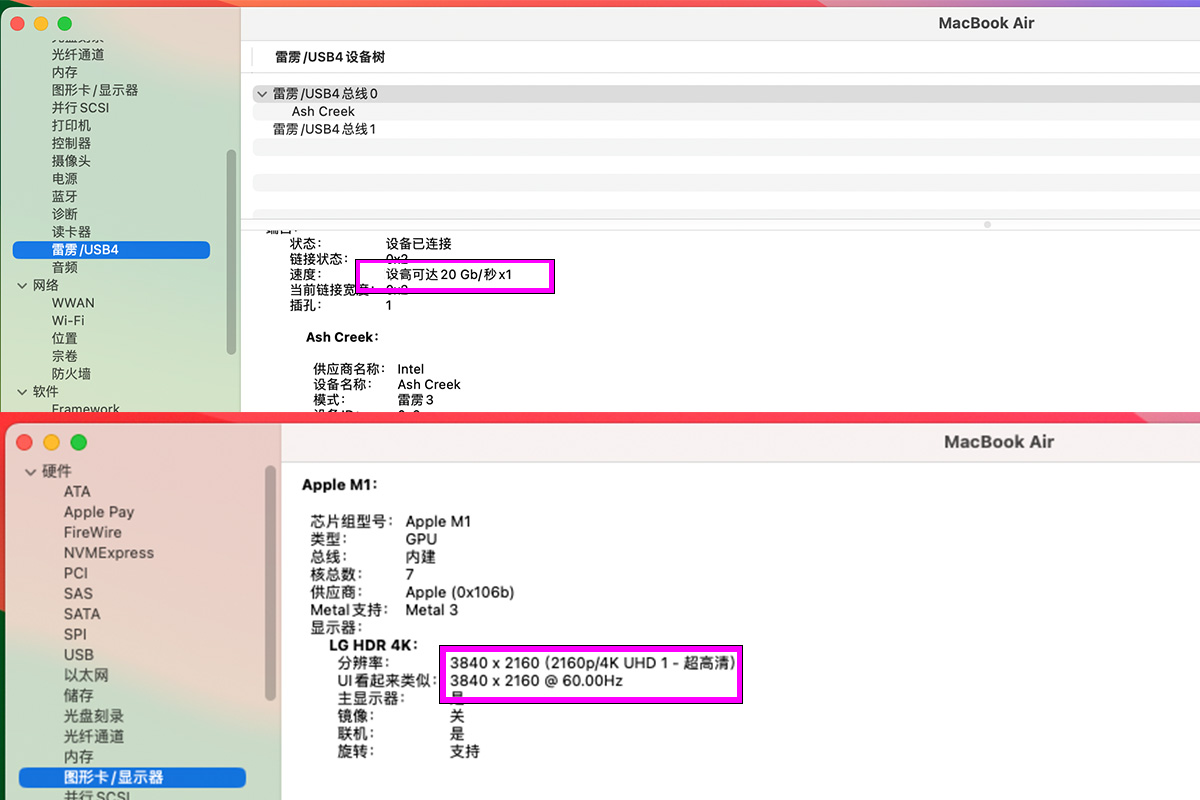Click the 设备已连接 status value
The width and height of the screenshot is (1200, 800).
[x=419, y=244]
